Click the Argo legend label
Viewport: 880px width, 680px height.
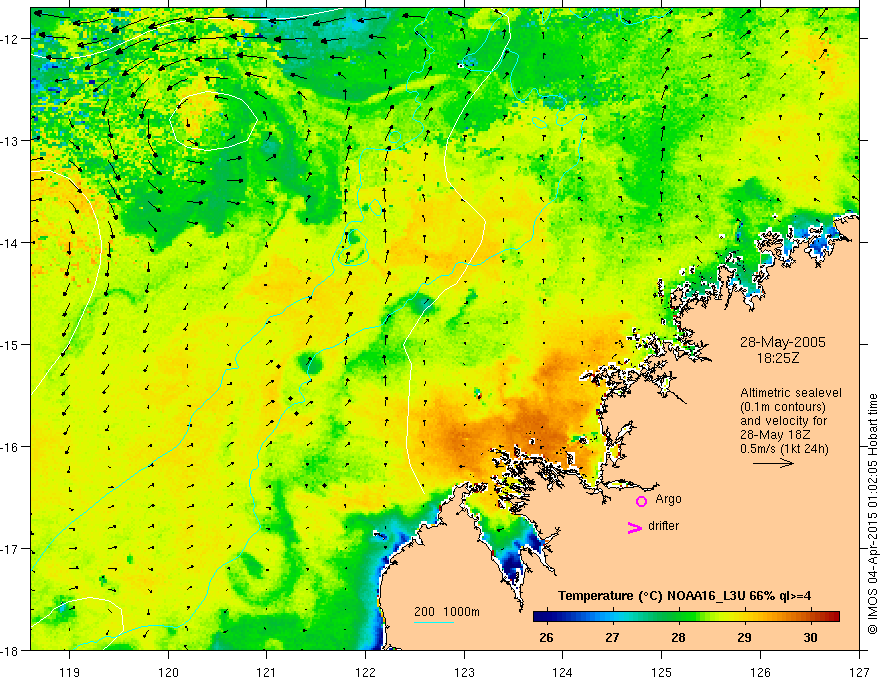(668, 499)
